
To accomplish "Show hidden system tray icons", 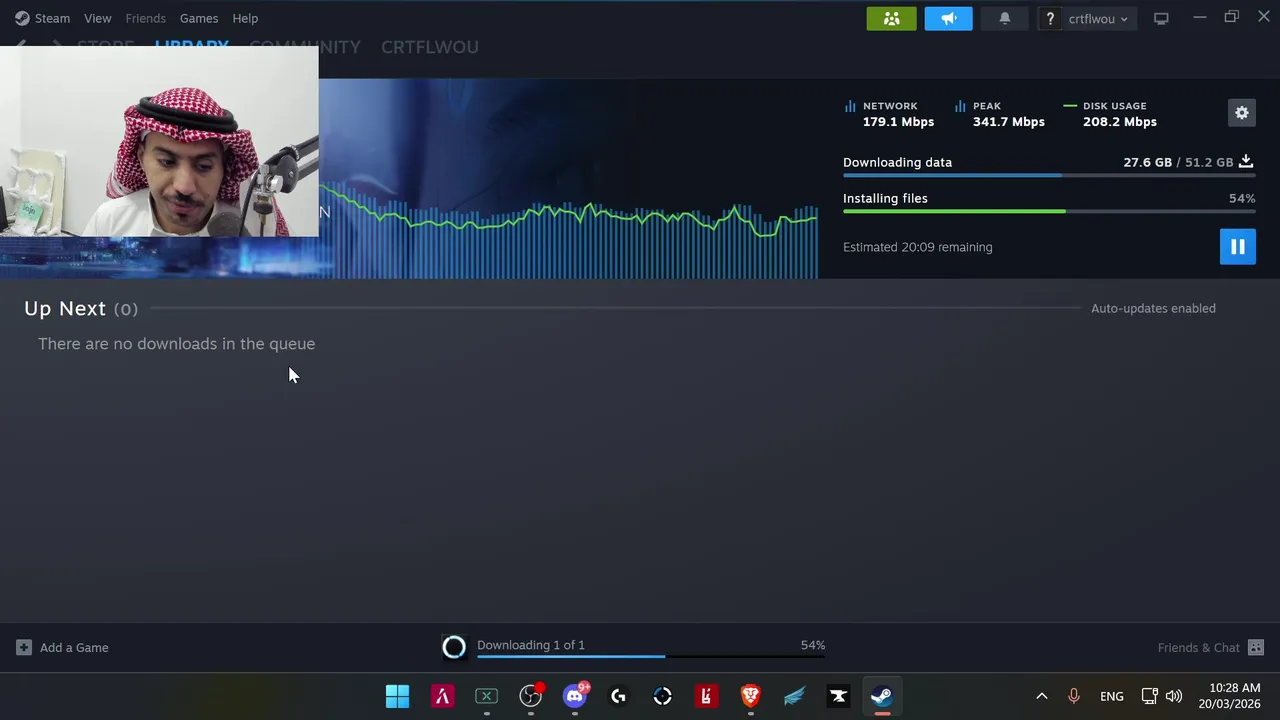I will (x=1041, y=696).
